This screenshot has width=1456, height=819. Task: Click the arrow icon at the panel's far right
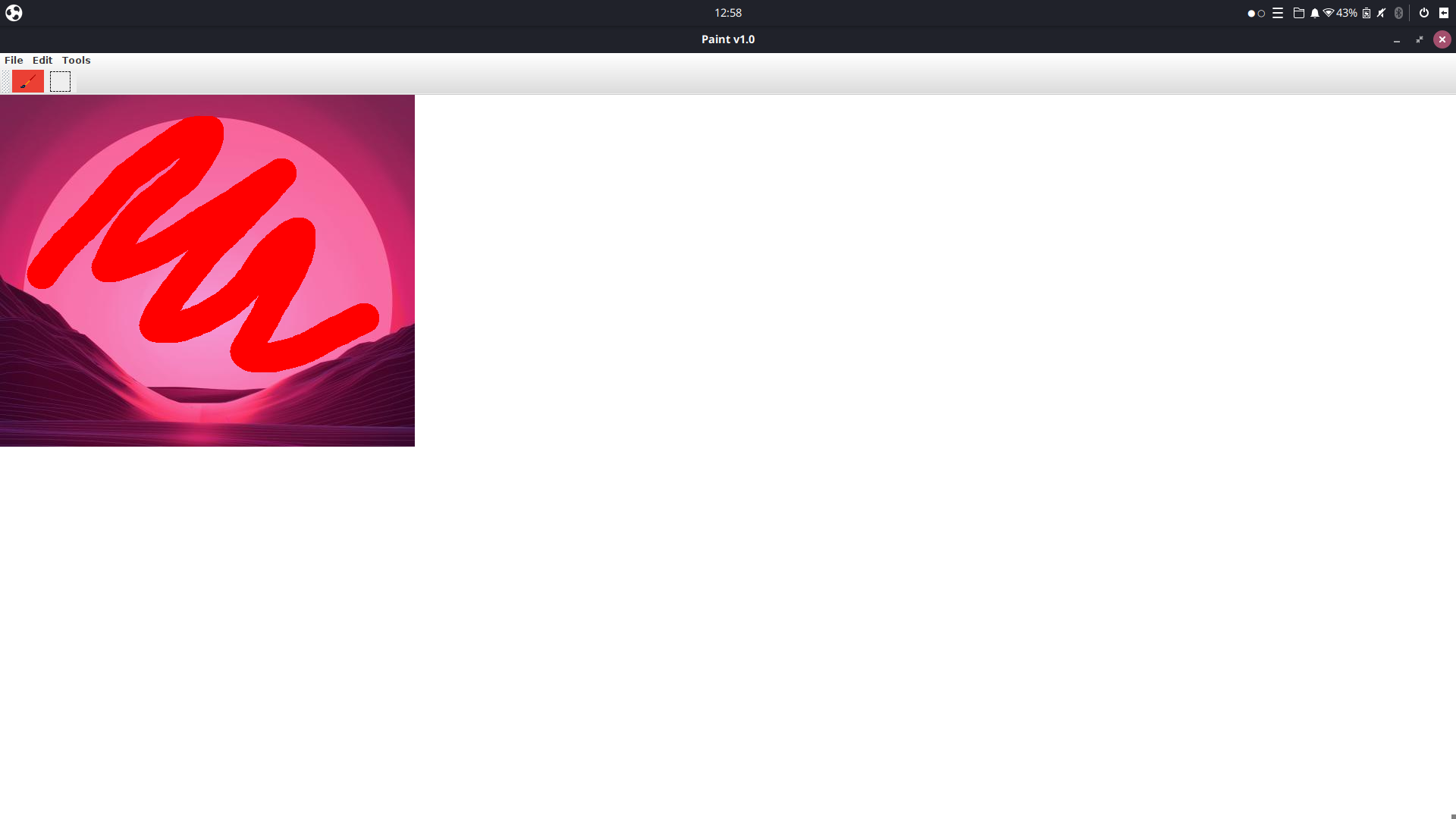click(x=1444, y=13)
